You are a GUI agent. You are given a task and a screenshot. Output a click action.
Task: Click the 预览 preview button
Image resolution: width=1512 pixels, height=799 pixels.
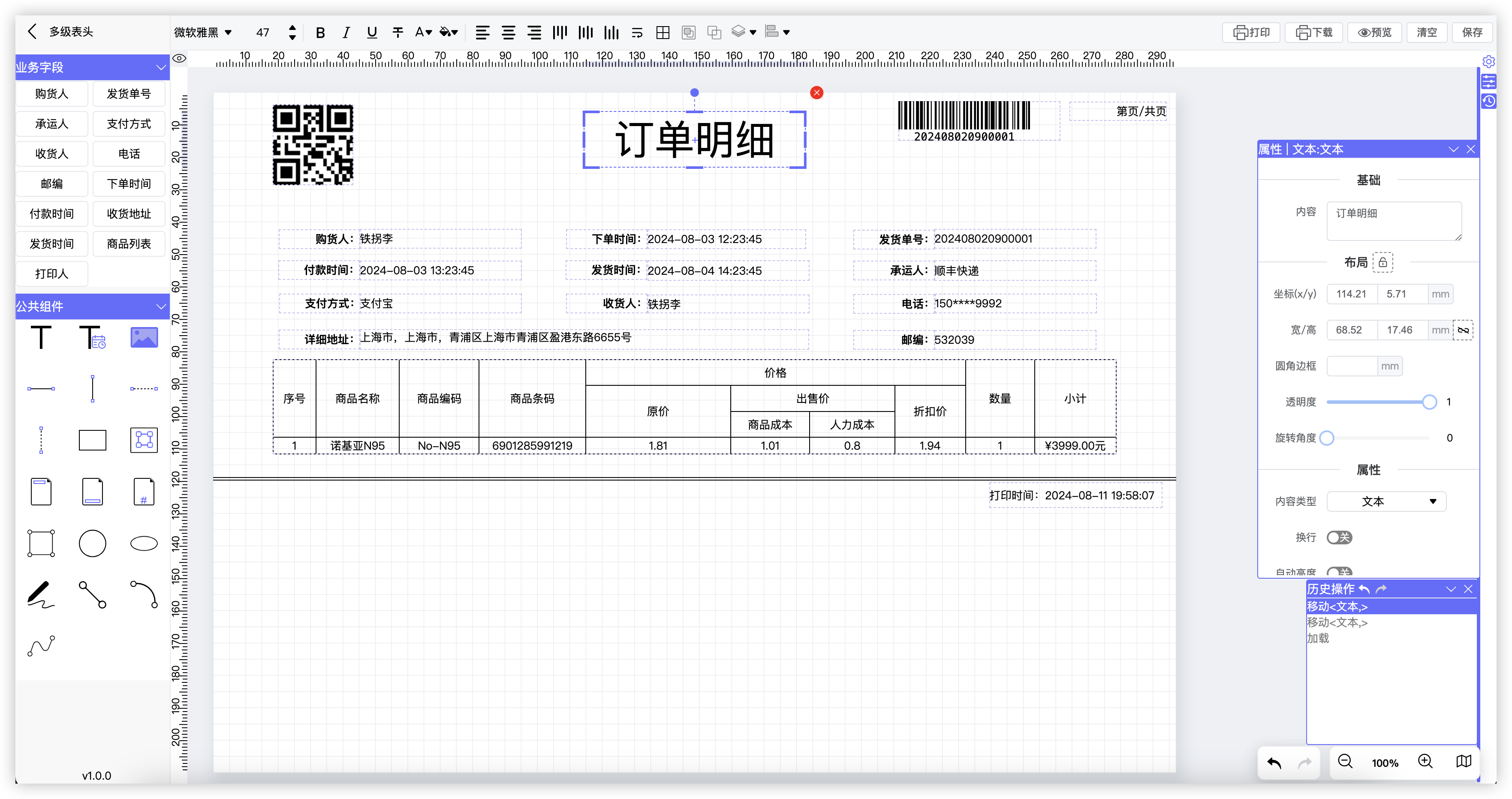click(1375, 33)
